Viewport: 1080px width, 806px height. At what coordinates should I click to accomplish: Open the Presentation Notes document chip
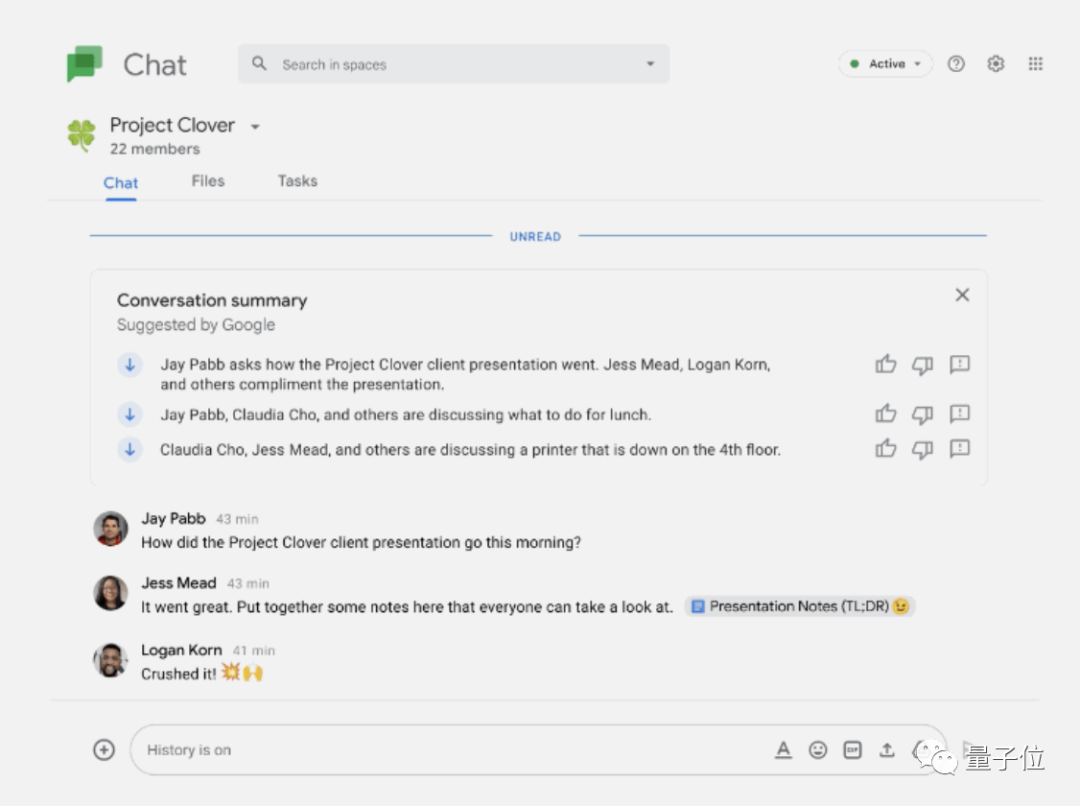(799, 606)
